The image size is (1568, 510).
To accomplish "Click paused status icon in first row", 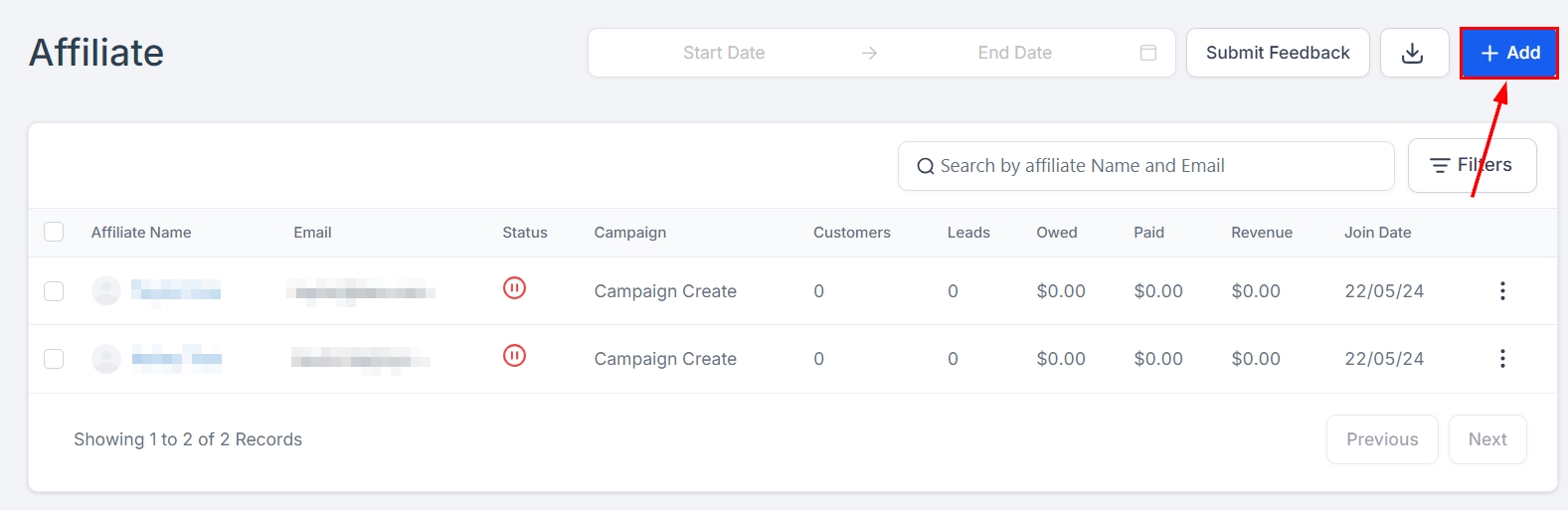I will [514, 288].
